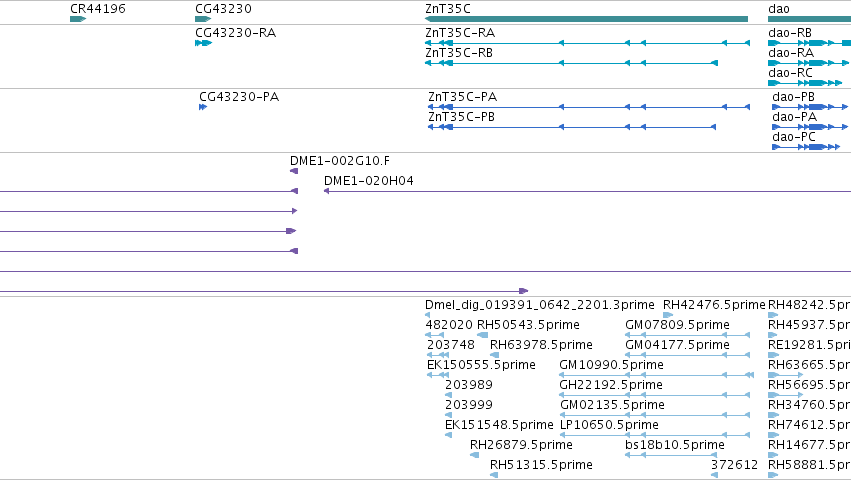Open the RH42476.5prime EST
This screenshot has width=851, height=480.
point(714,305)
